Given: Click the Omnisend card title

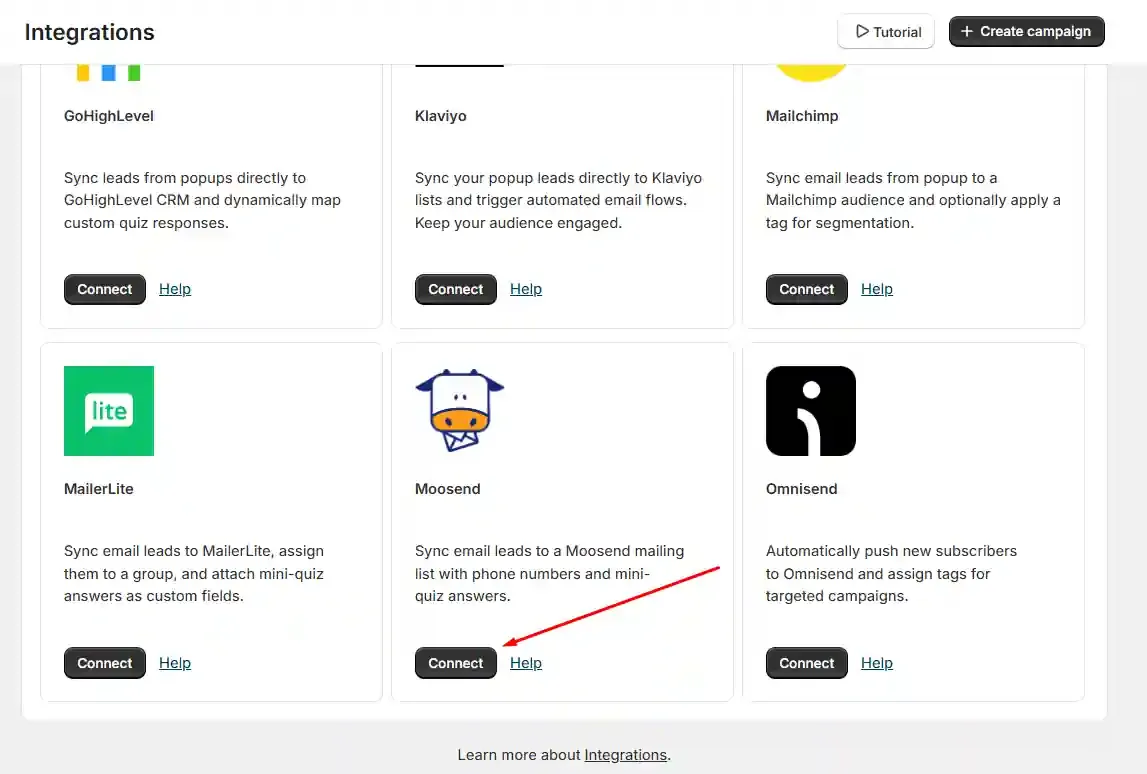Looking at the screenshot, I should click(802, 489).
